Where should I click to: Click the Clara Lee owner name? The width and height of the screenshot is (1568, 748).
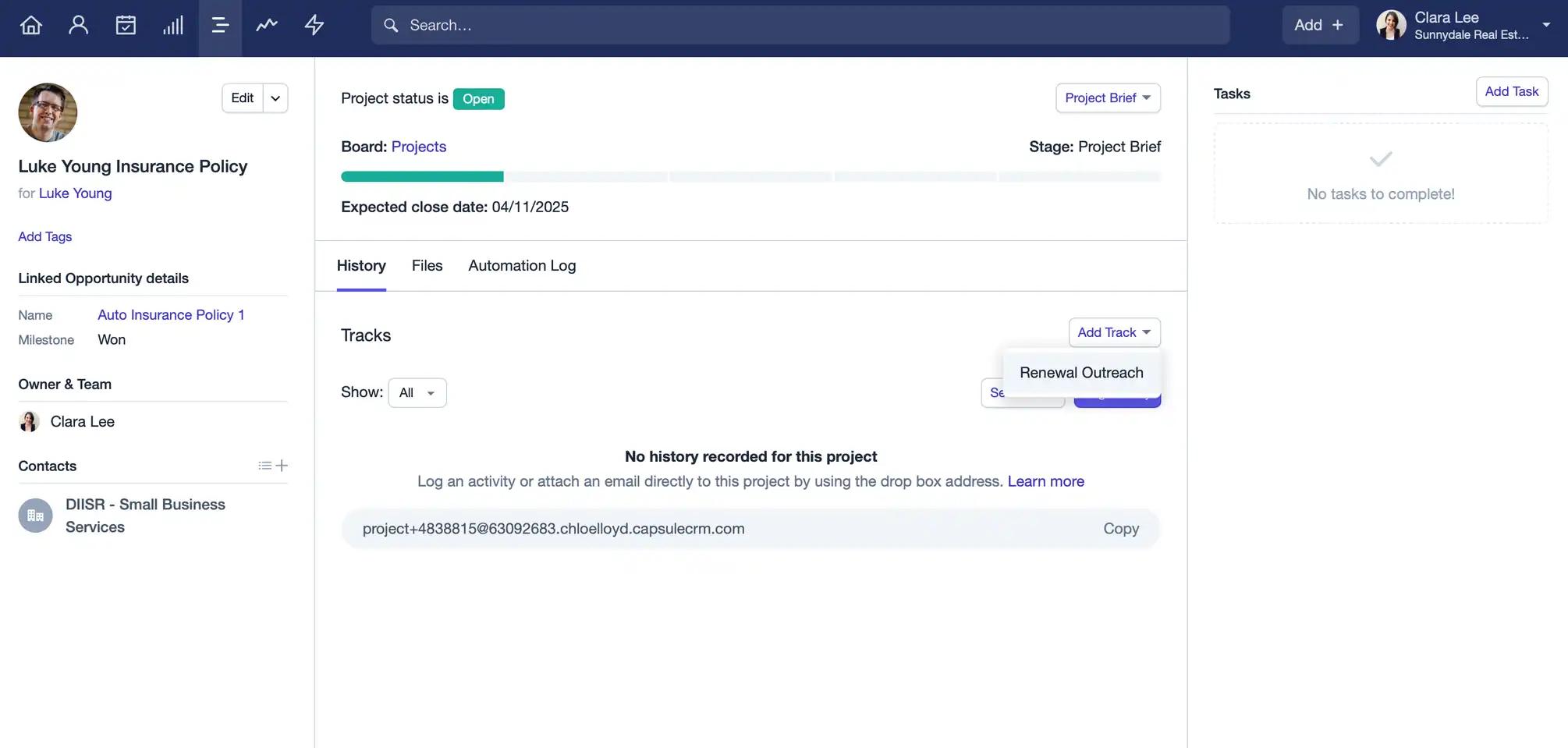coord(83,422)
